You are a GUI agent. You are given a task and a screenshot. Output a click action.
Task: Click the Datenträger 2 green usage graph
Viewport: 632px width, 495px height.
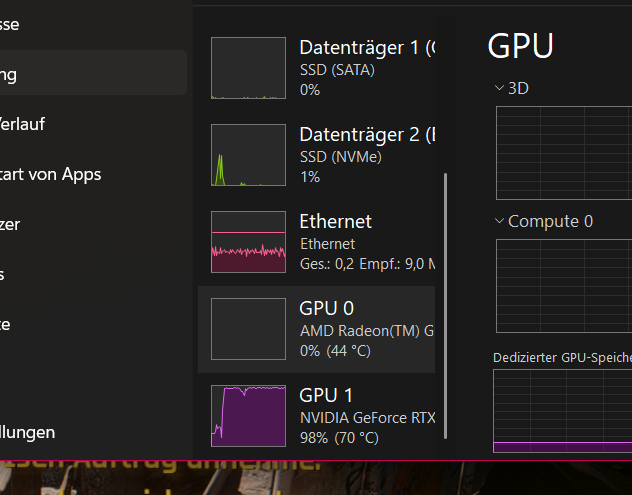248,155
